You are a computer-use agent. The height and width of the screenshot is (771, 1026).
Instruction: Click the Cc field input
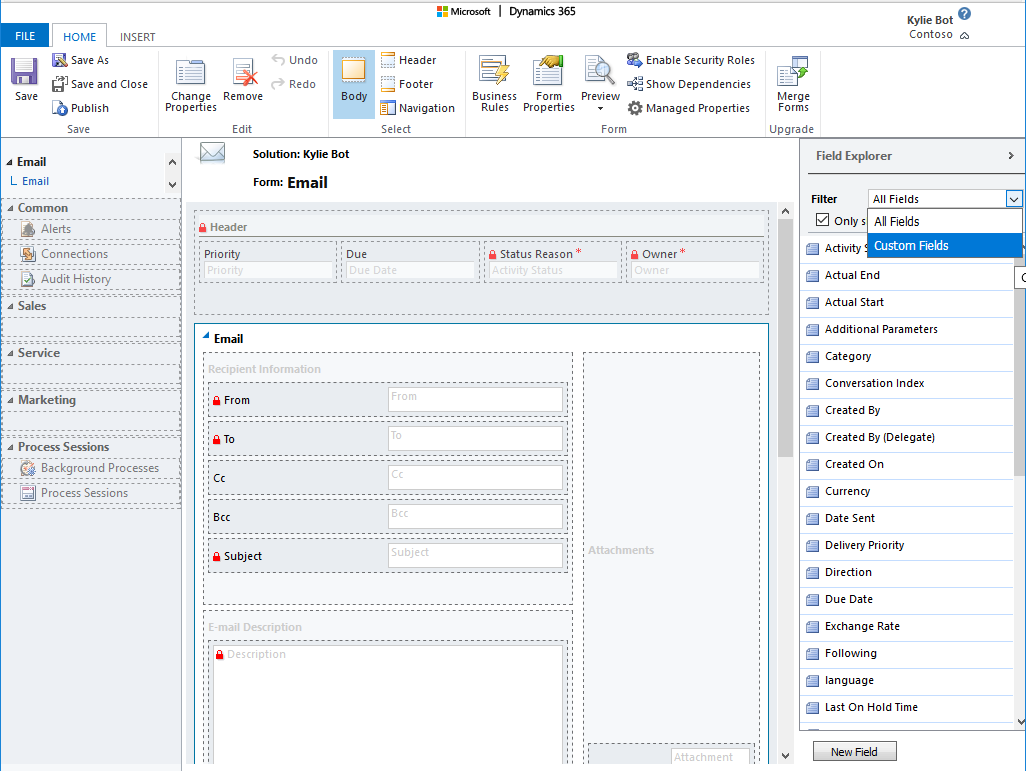click(475, 478)
